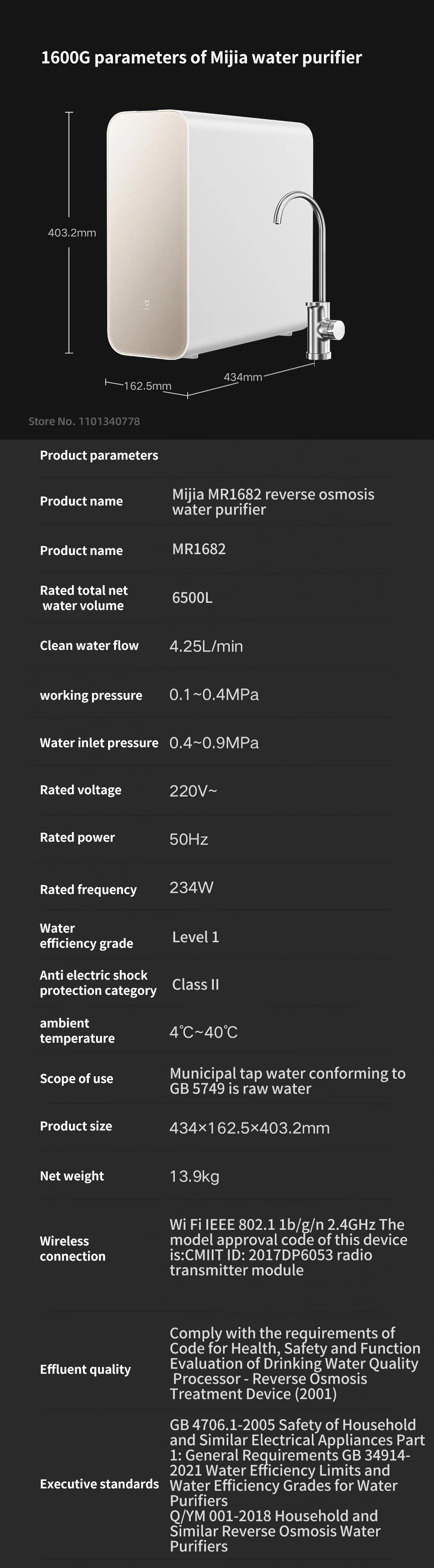Click the Water inlet pressure label
This screenshot has width=434, height=1568.
pyautogui.click(x=98, y=743)
